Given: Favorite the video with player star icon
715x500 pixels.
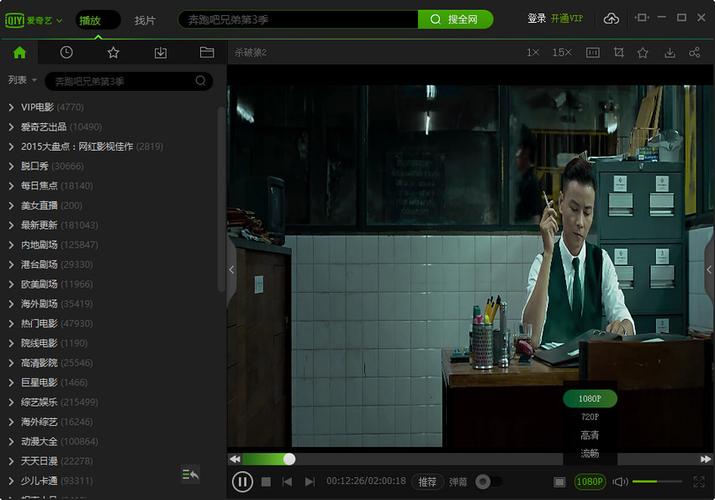Looking at the screenshot, I should 643,53.
